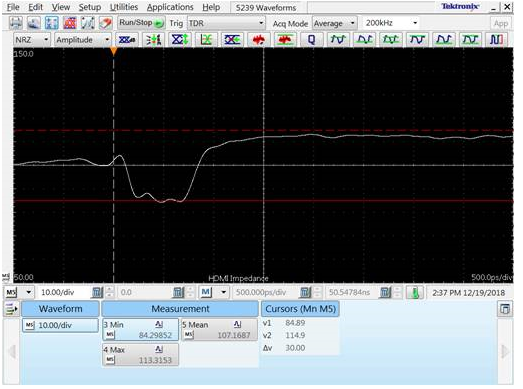The width and height of the screenshot is (523, 389).
Task: Open the Amplitude measurement category dropdown
Action: (83, 40)
